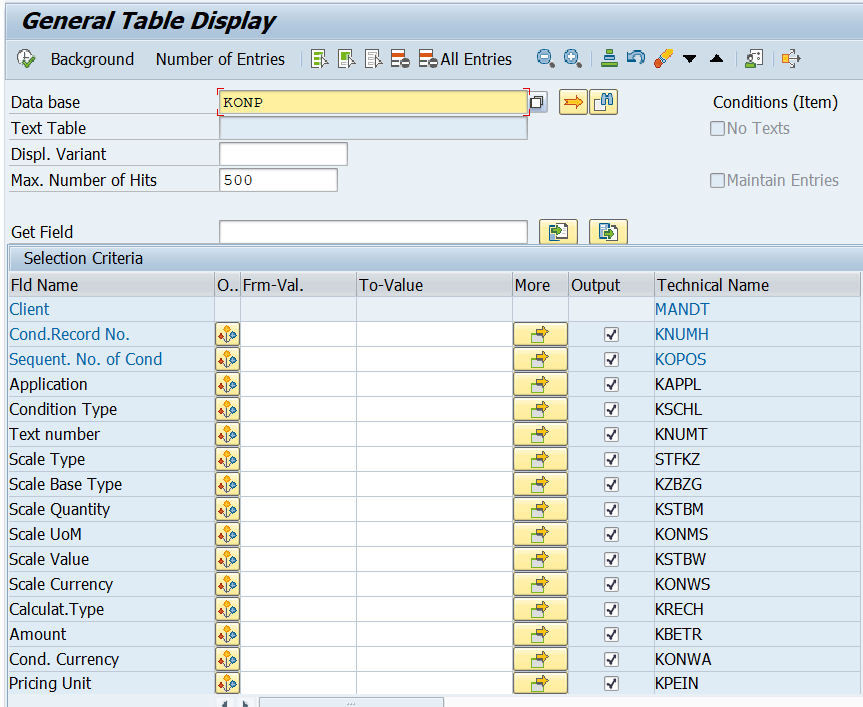Uncheck Output checkbox for Scale UoM row
Viewport: 863px width, 707px height.
(611, 534)
